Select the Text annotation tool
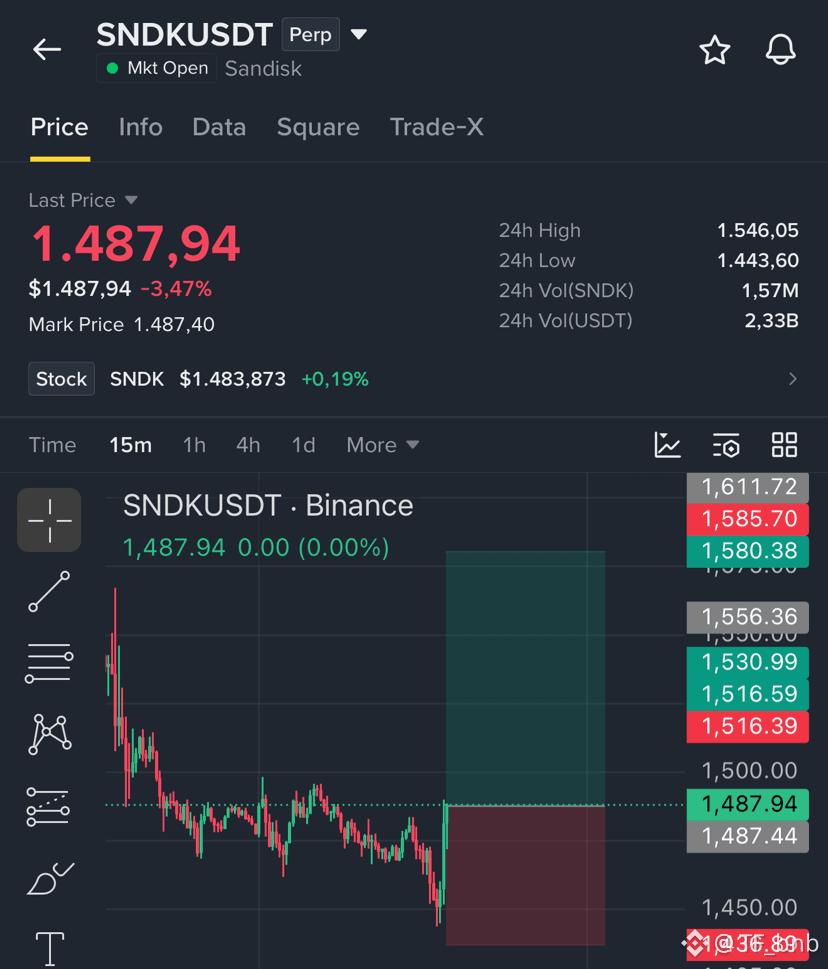 pyautogui.click(x=50, y=949)
